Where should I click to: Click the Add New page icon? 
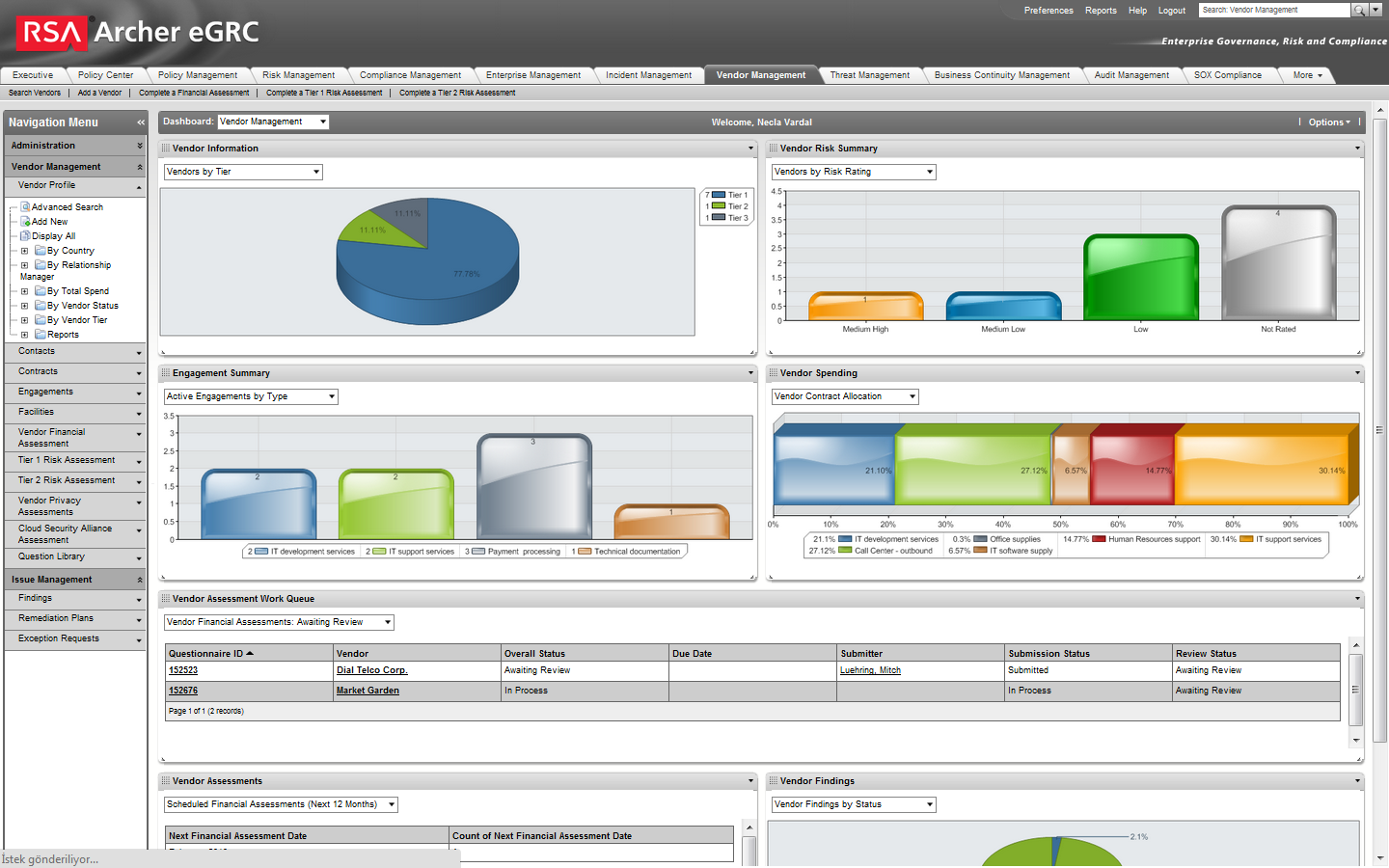point(25,221)
